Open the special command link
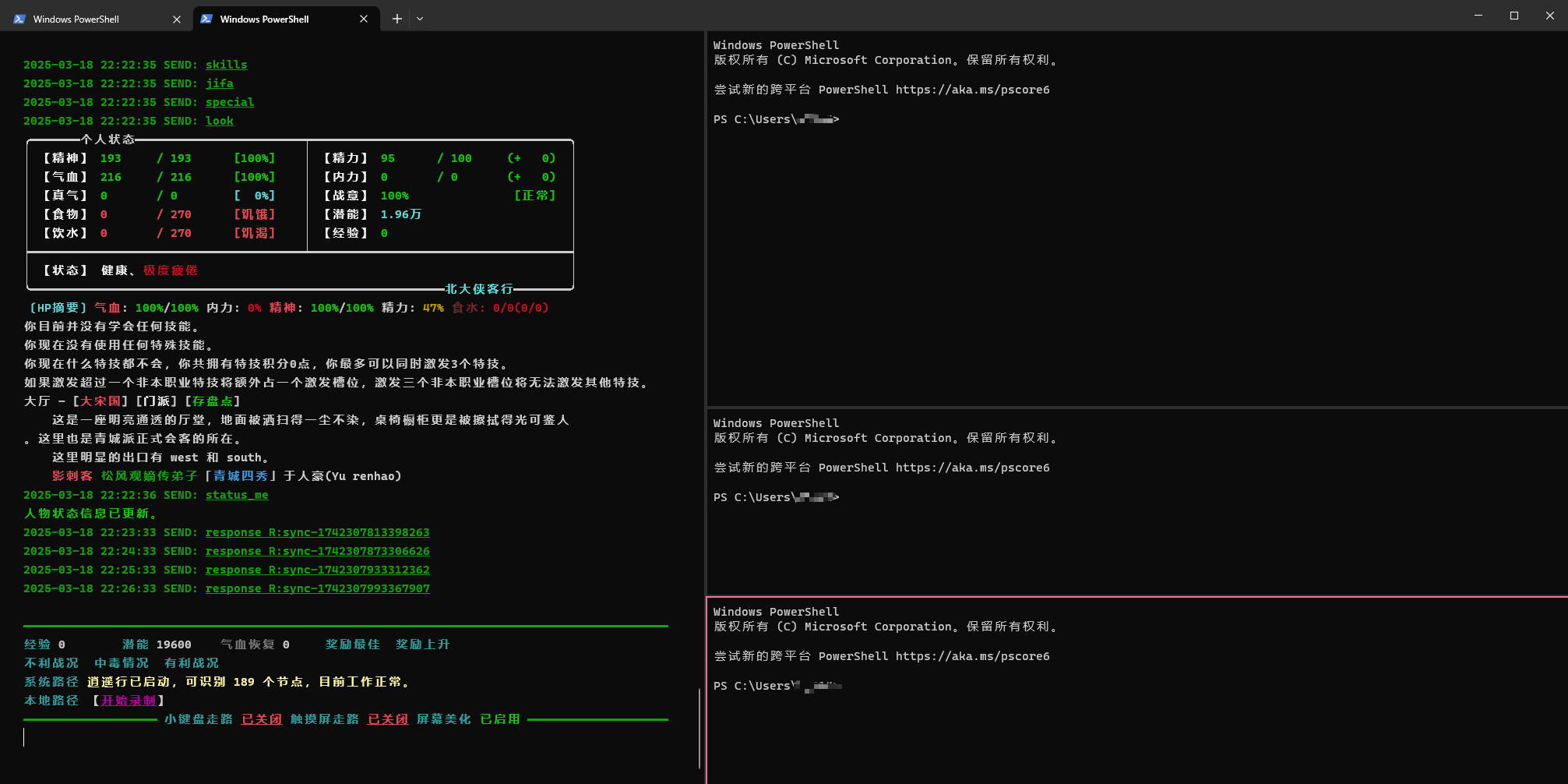1568x784 pixels. coord(230,102)
